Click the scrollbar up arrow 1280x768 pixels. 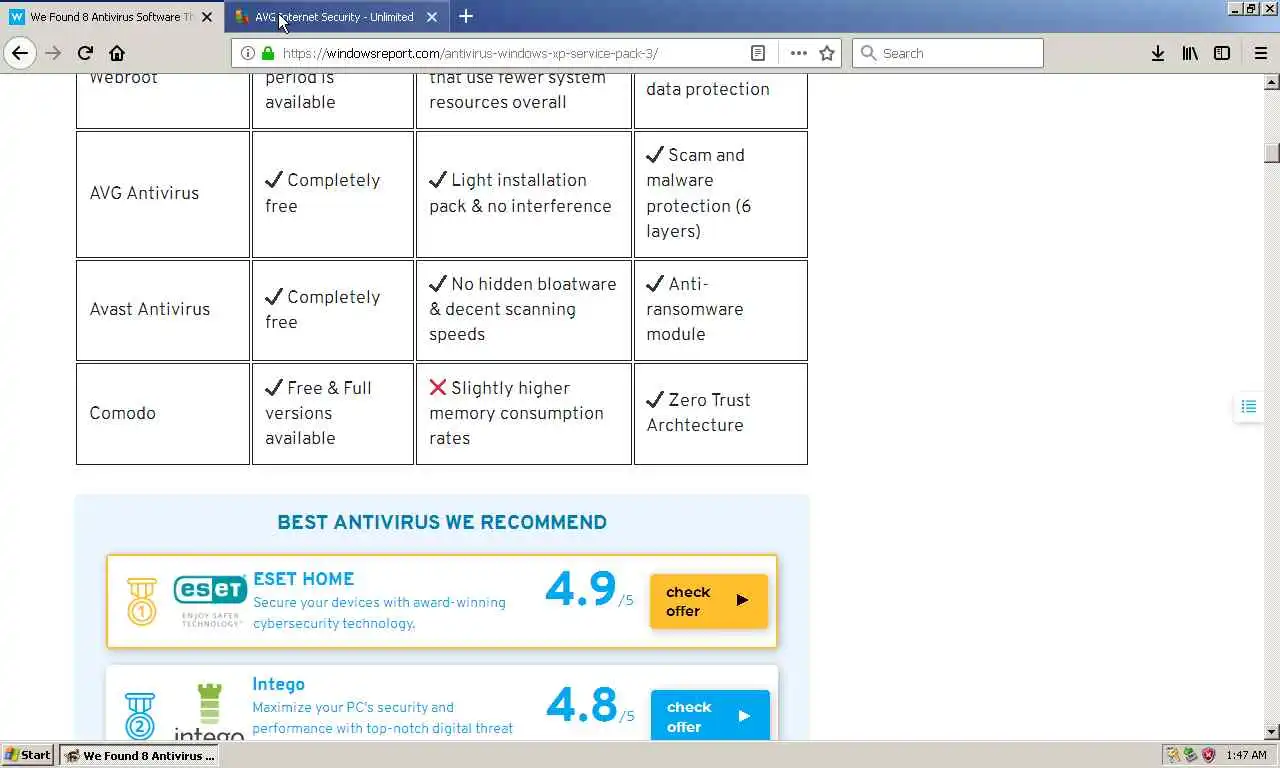click(x=1271, y=82)
